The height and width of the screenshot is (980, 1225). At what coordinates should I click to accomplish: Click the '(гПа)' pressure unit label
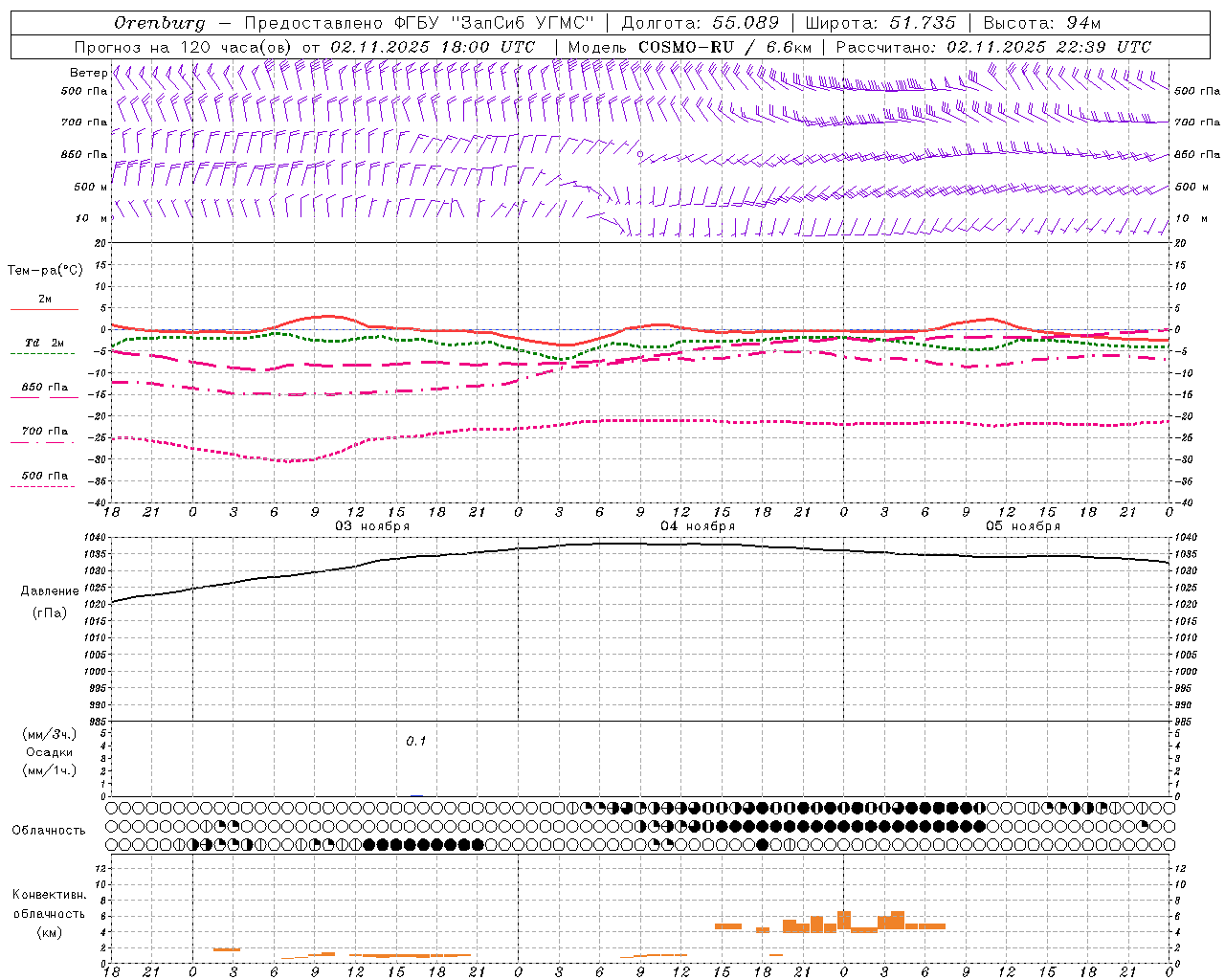[x=50, y=613]
